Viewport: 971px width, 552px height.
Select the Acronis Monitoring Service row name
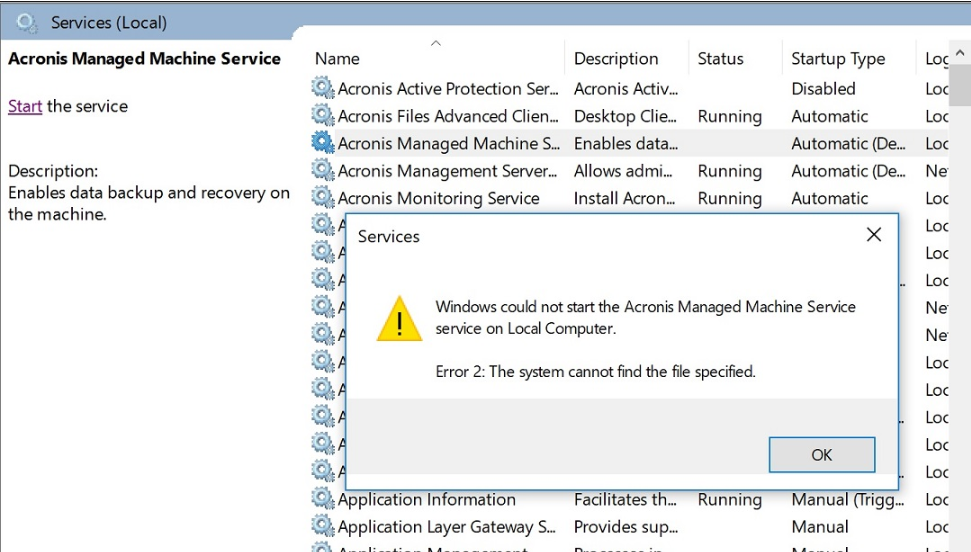[x=438, y=198]
